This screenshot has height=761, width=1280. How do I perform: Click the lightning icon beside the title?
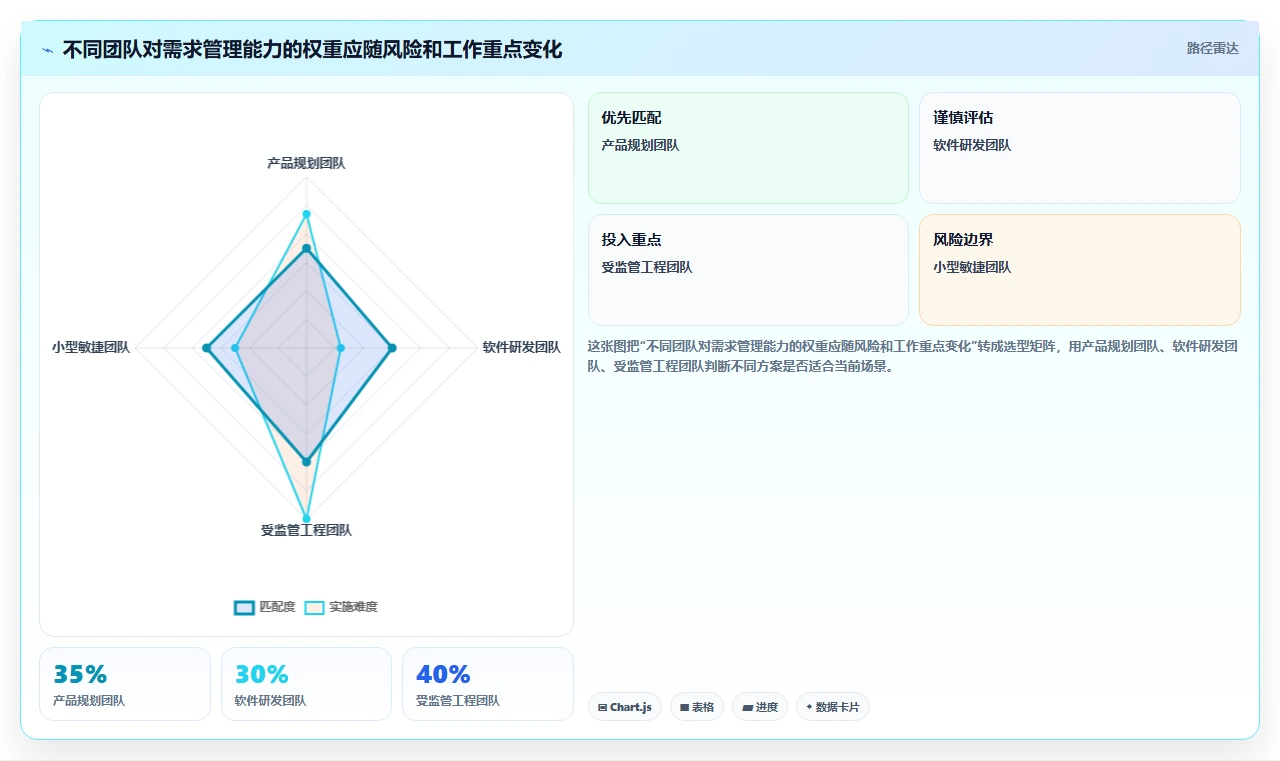point(48,50)
